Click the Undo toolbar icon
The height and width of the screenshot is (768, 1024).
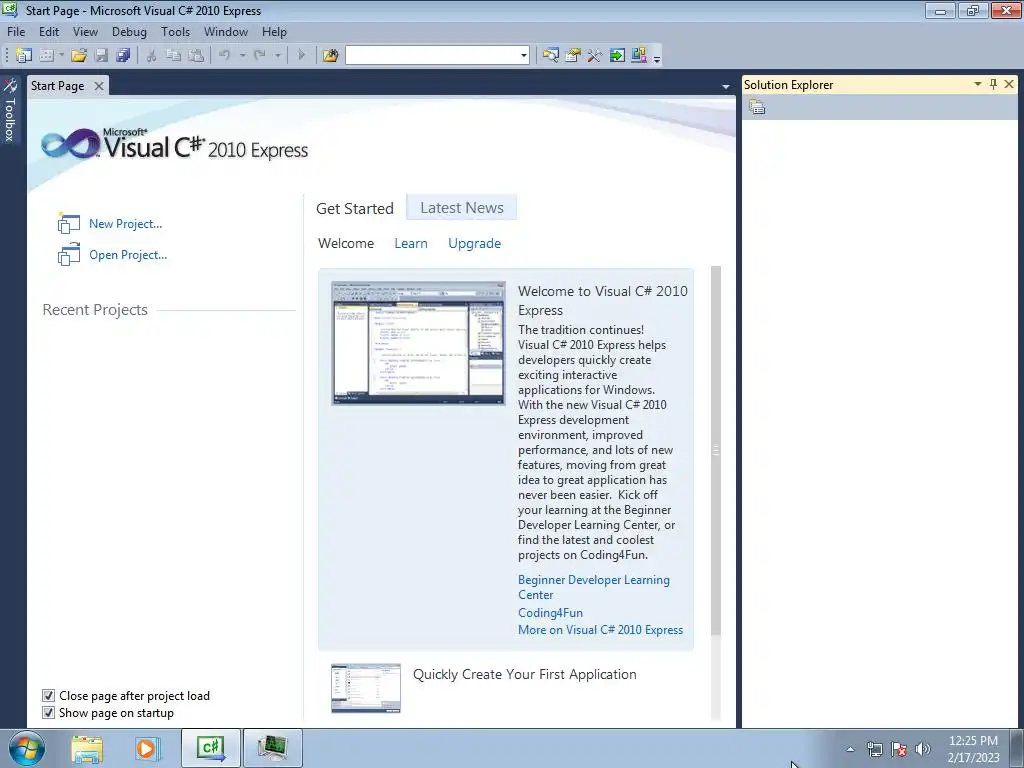click(x=225, y=56)
